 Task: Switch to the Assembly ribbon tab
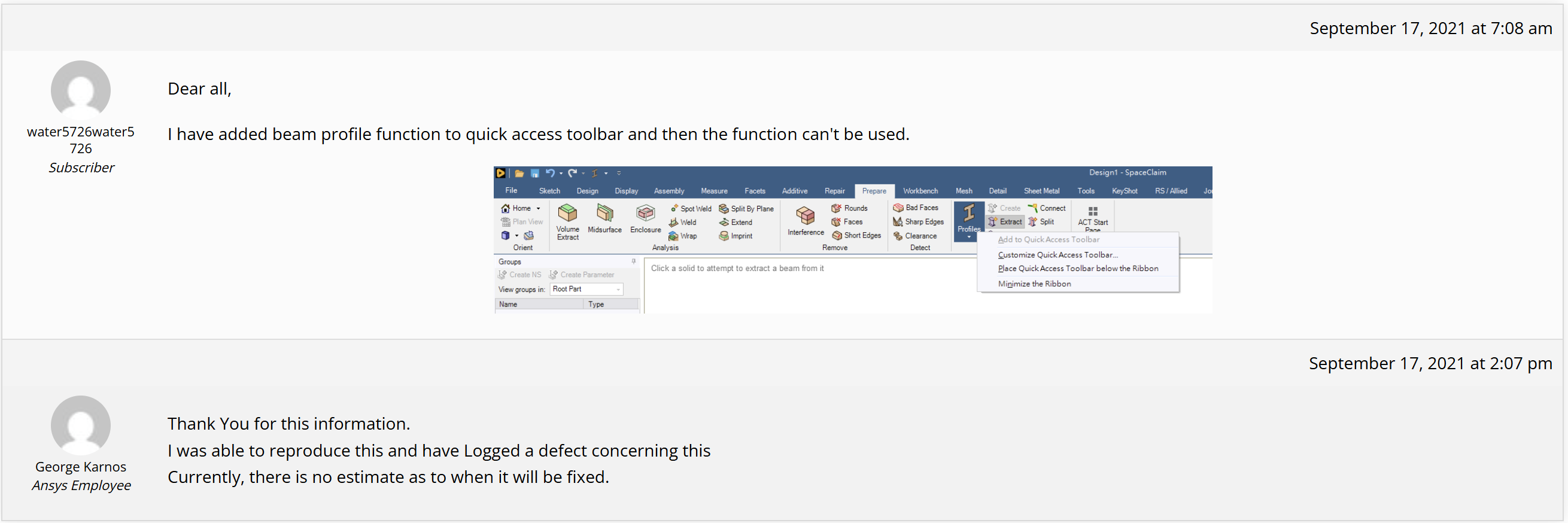[669, 191]
